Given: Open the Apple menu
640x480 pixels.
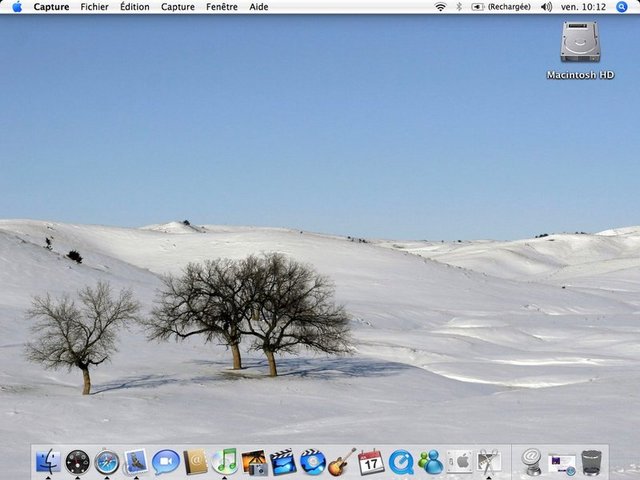Looking at the screenshot, I should (16, 7).
